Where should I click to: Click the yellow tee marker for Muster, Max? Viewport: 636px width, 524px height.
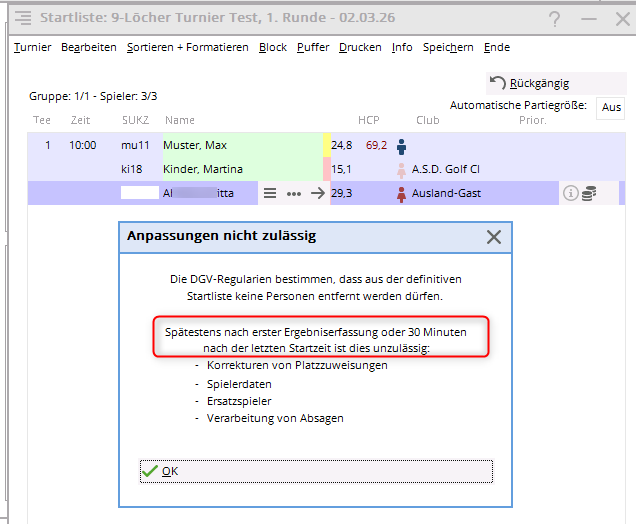pos(327,145)
